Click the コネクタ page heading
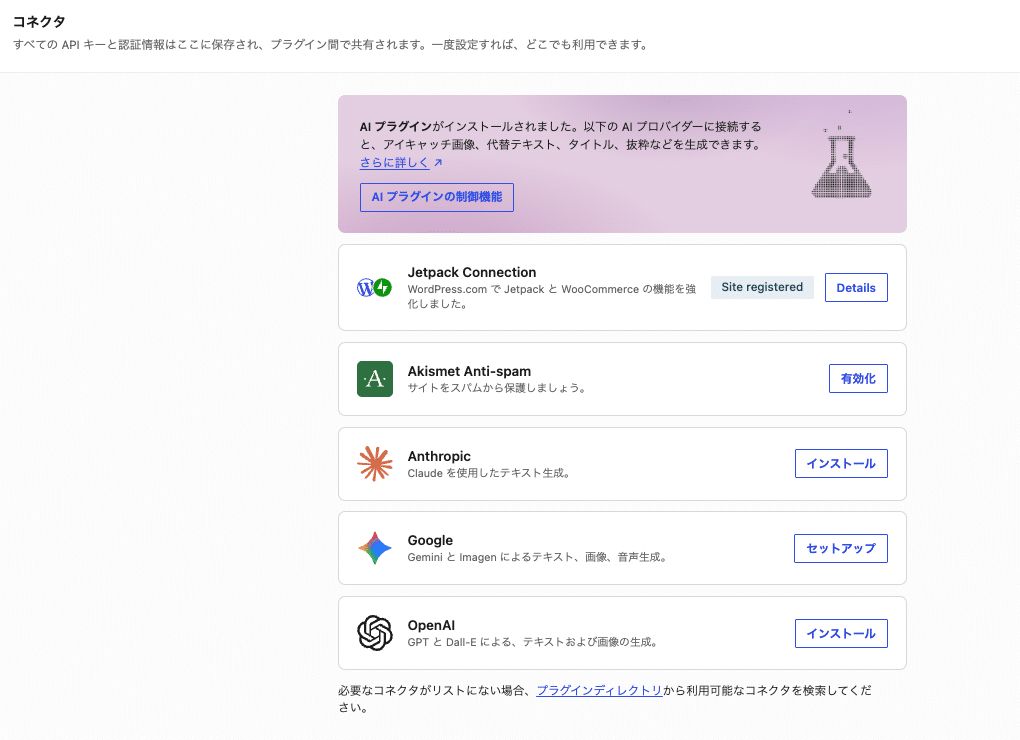The image size is (1020, 740). tap(39, 21)
